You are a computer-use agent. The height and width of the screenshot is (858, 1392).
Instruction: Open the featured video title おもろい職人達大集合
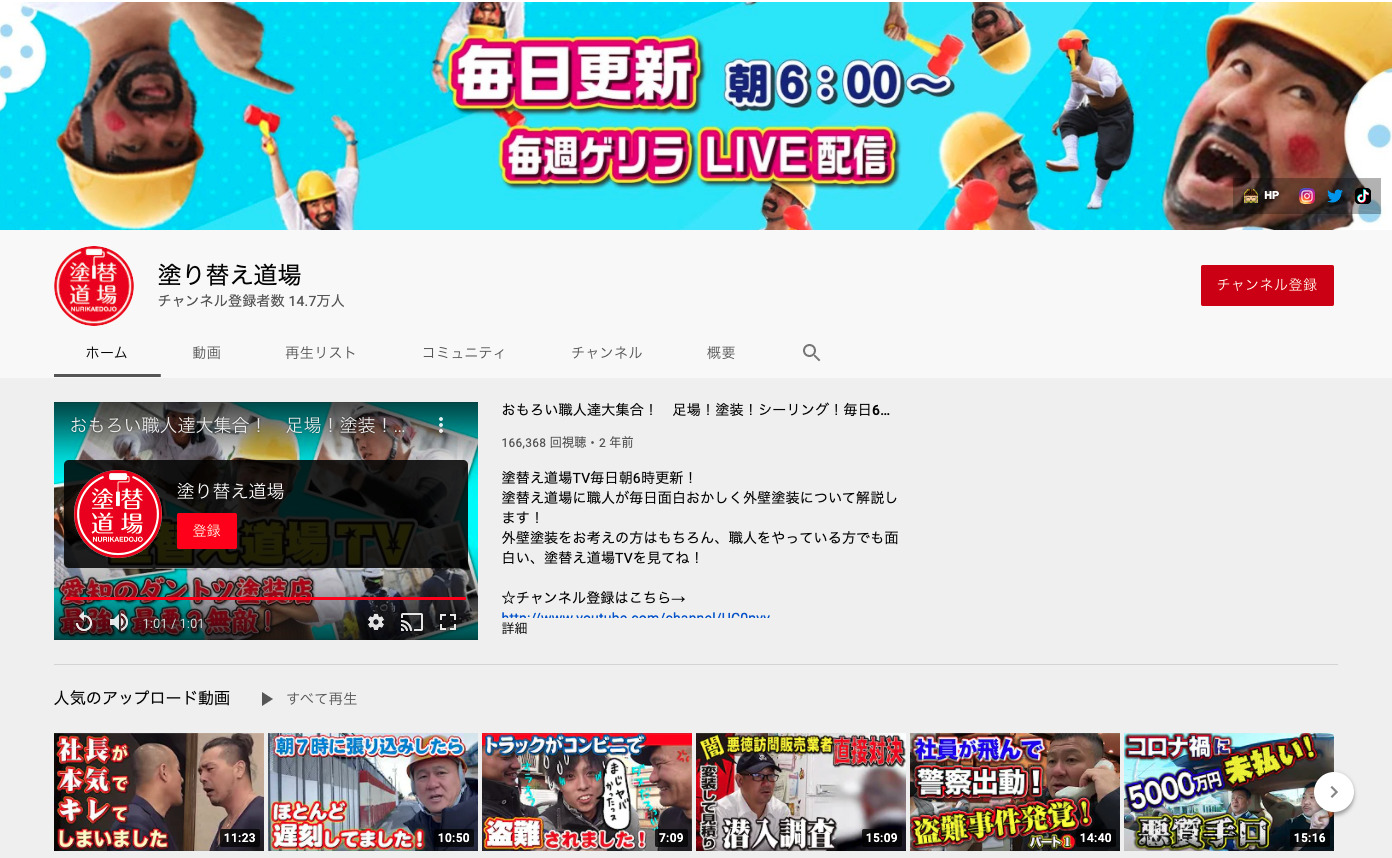click(x=696, y=410)
